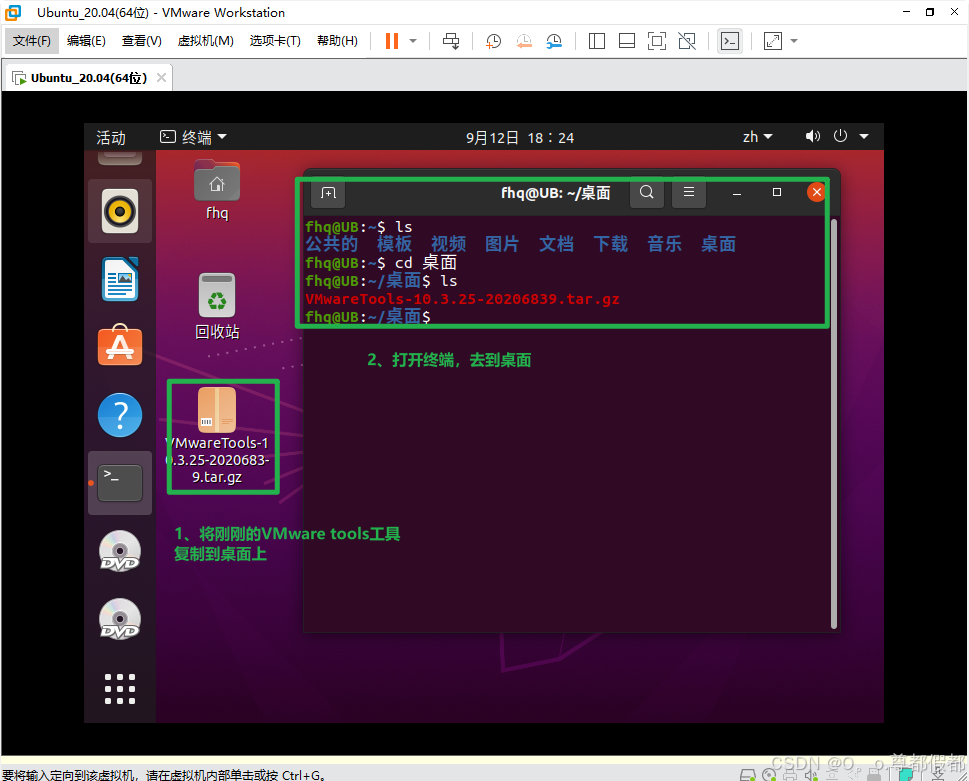Image resolution: width=969 pixels, height=781 pixels.
Task: Click VMwareTools-10.3.25-20206839.tar.gz text in terminal
Action: (462, 299)
